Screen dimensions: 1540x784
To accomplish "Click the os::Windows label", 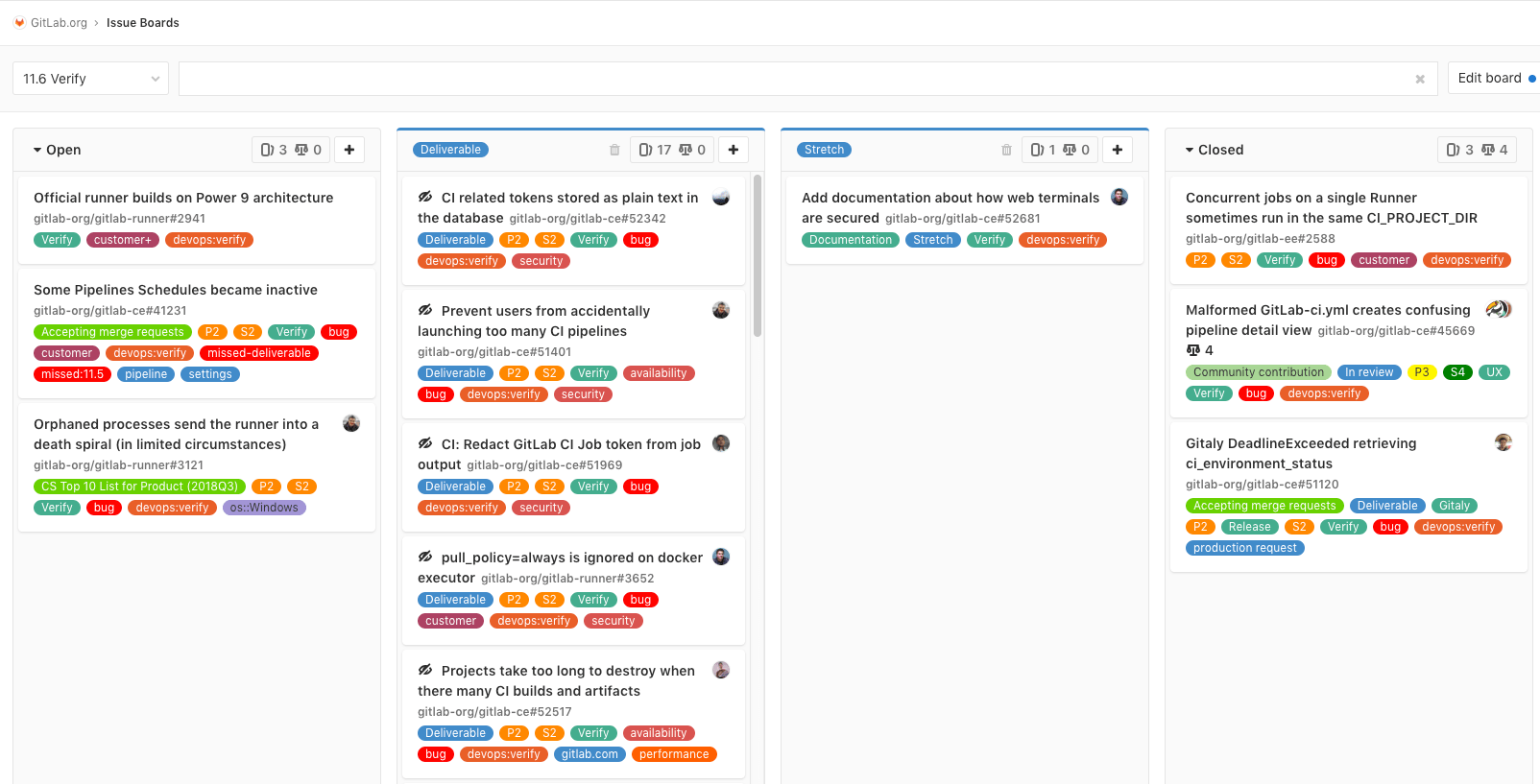I will (264, 508).
